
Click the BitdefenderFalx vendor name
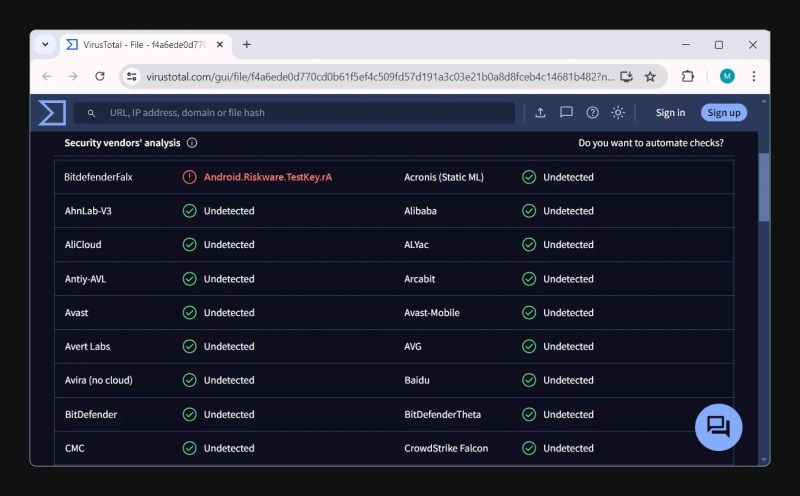pos(98,177)
